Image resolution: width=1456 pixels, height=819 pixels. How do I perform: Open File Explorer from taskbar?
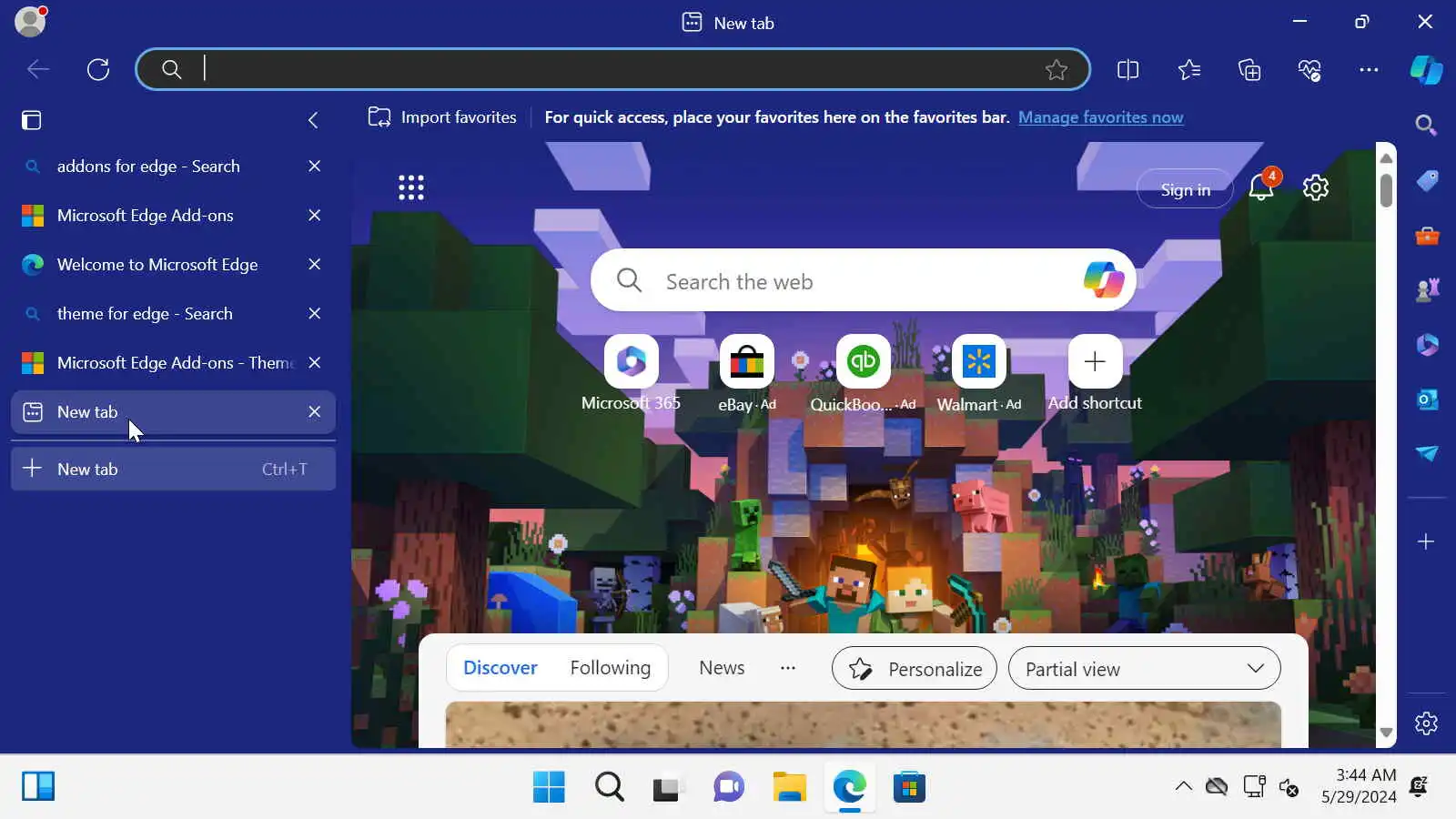click(x=789, y=787)
